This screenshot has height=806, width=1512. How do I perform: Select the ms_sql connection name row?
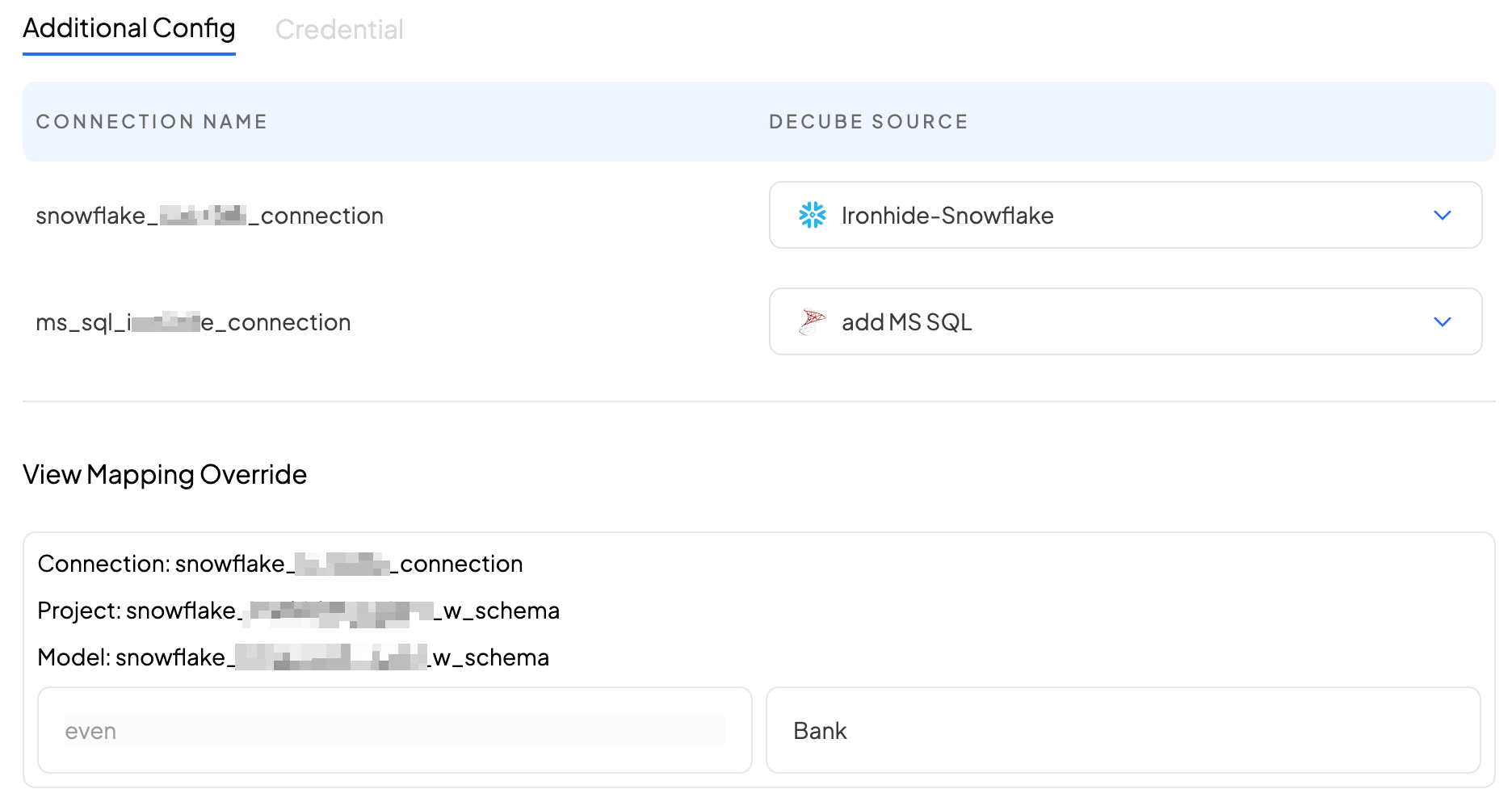(194, 322)
